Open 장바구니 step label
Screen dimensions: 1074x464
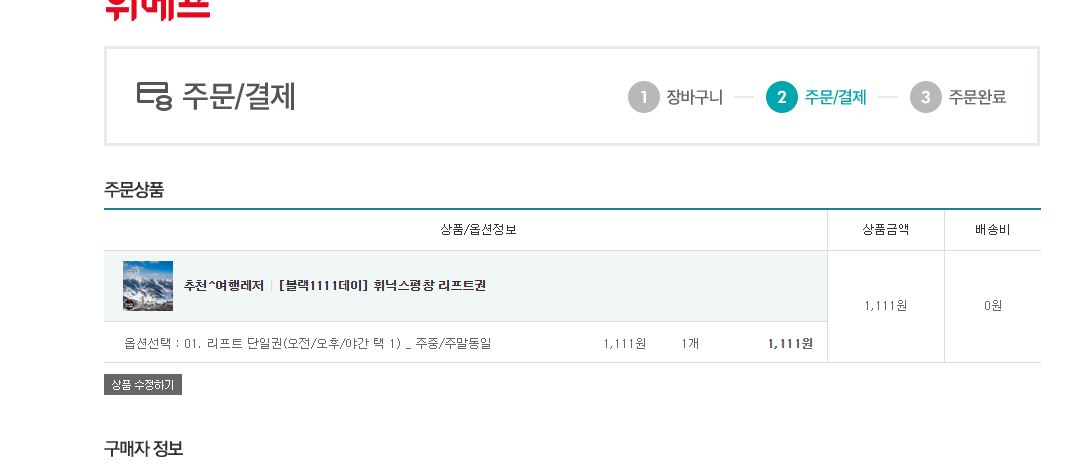695,97
